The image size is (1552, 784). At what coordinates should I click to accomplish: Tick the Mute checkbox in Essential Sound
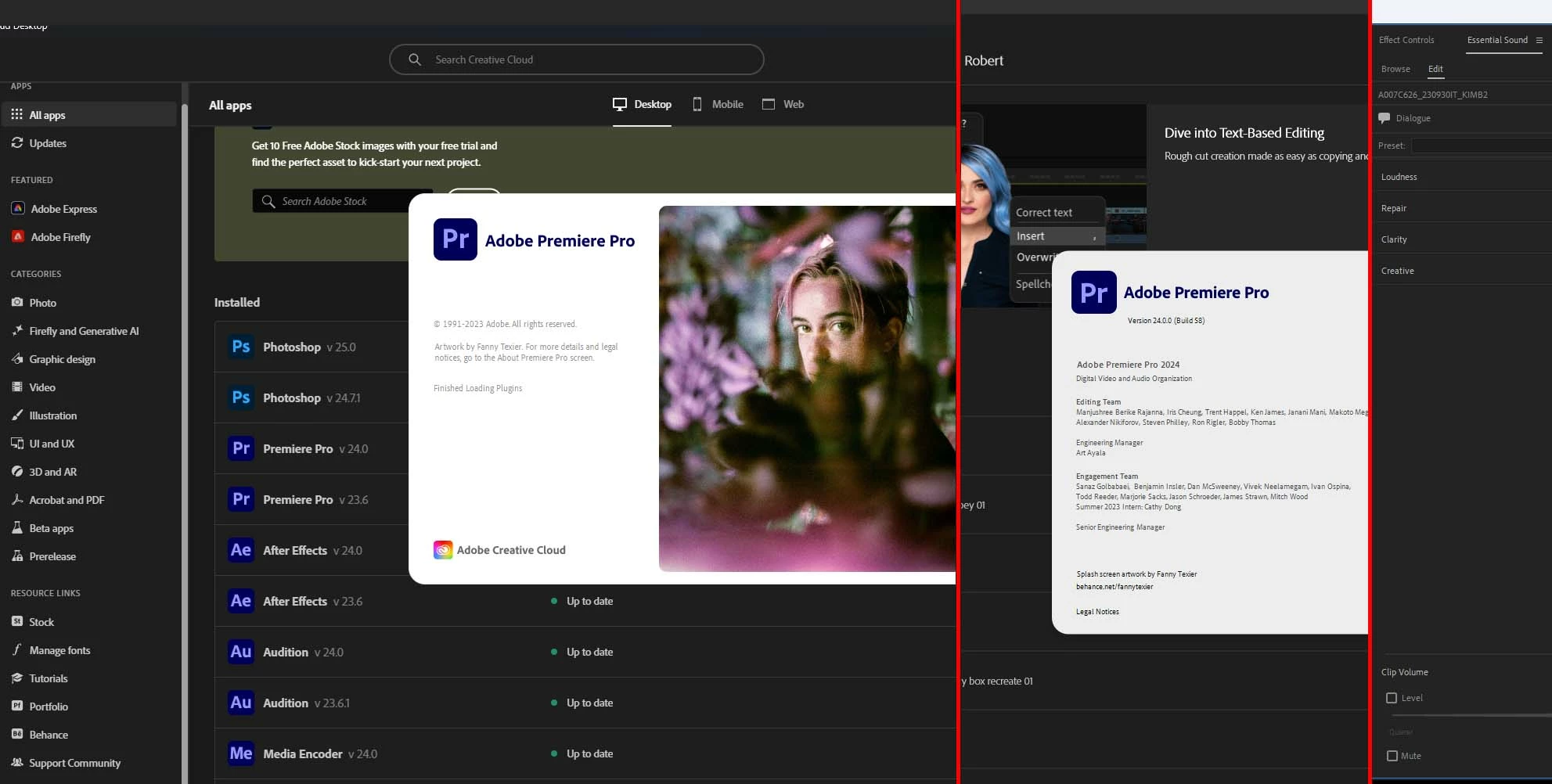coord(1392,756)
